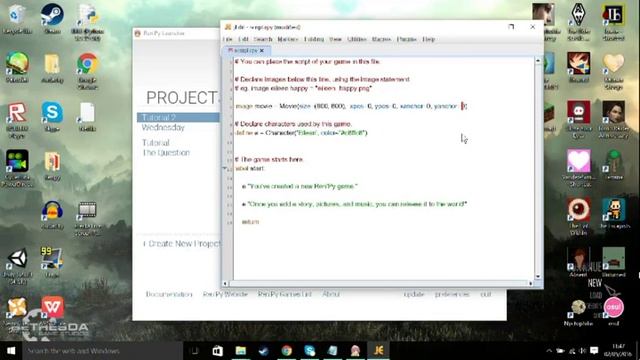Launch the Skyrim logo desktop shortcut
Screen dimensions: 640x360
pos(578,22)
